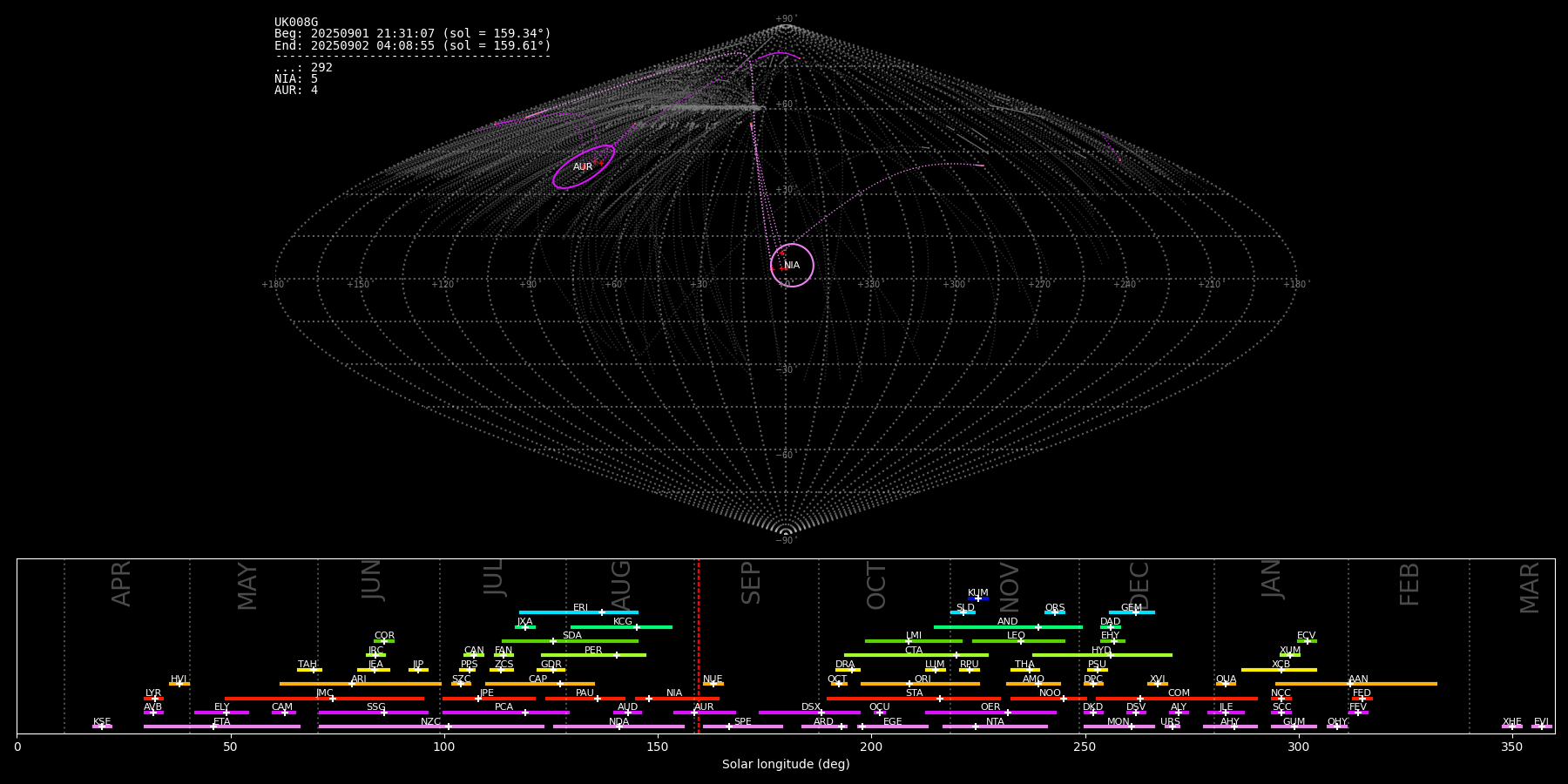Click the AUG month label
1568x784 pixels.
(x=621, y=586)
